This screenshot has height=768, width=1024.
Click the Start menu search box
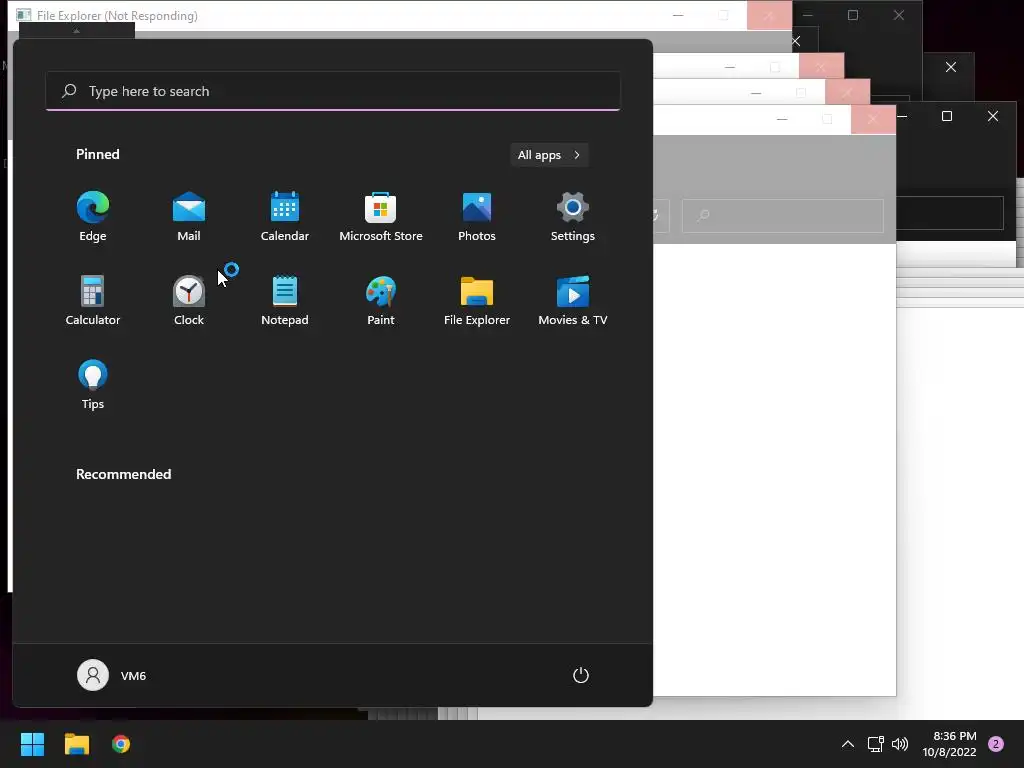tap(333, 91)
